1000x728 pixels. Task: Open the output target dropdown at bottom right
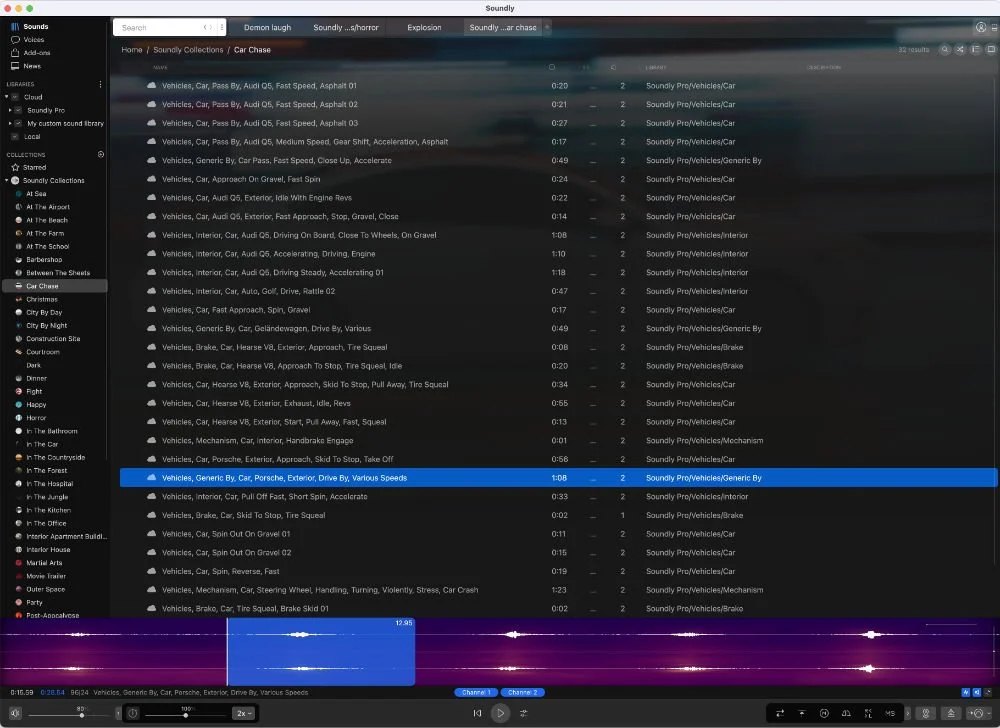click(x=980, y=713)
